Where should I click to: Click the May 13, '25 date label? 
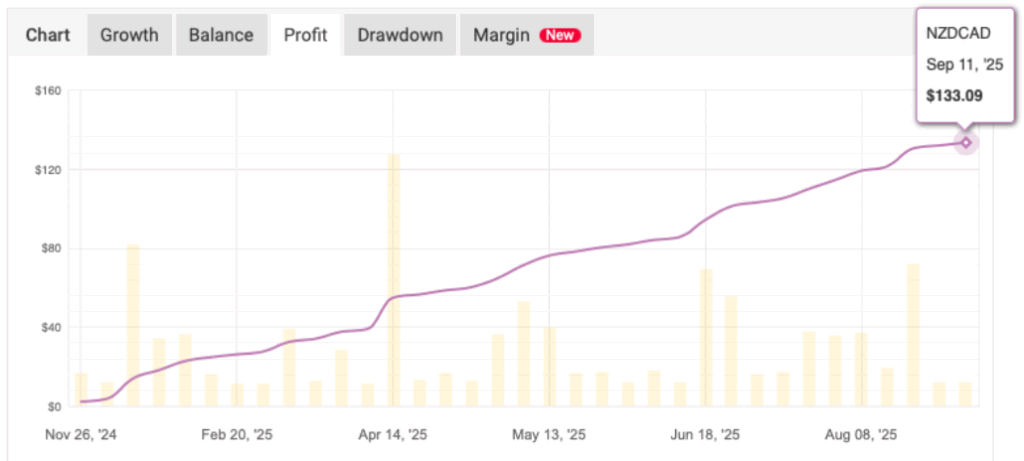click(x=549, y=435)
